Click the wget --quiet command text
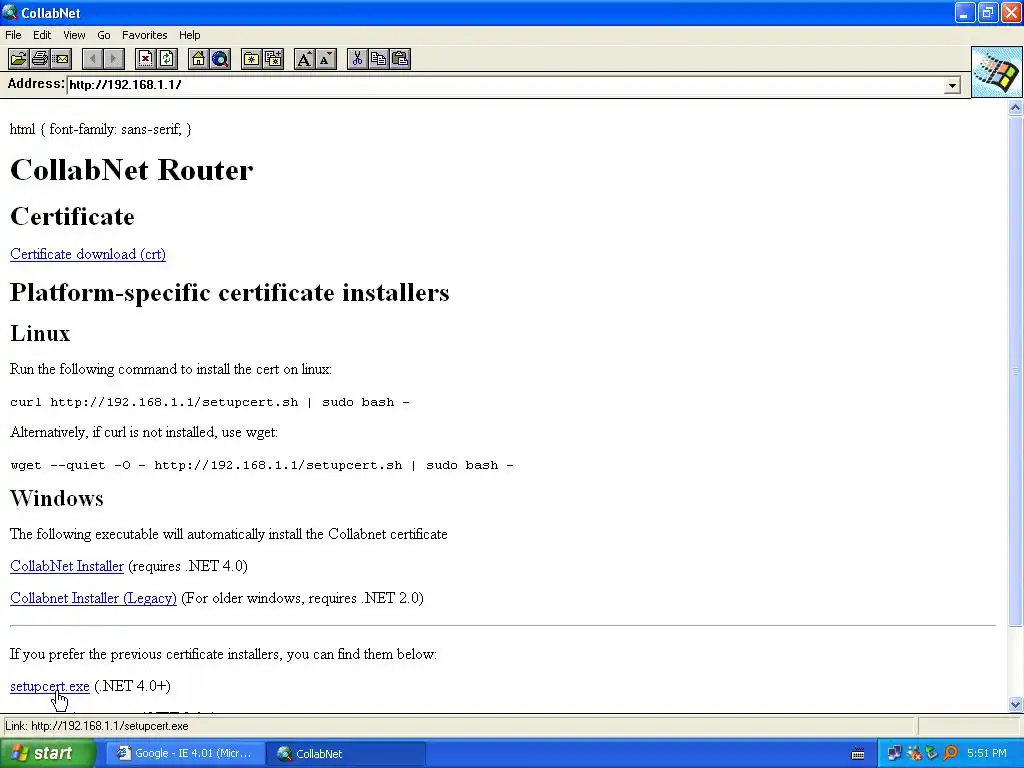This screenshot has height=768, width=1024. click(x=262, y=466)
